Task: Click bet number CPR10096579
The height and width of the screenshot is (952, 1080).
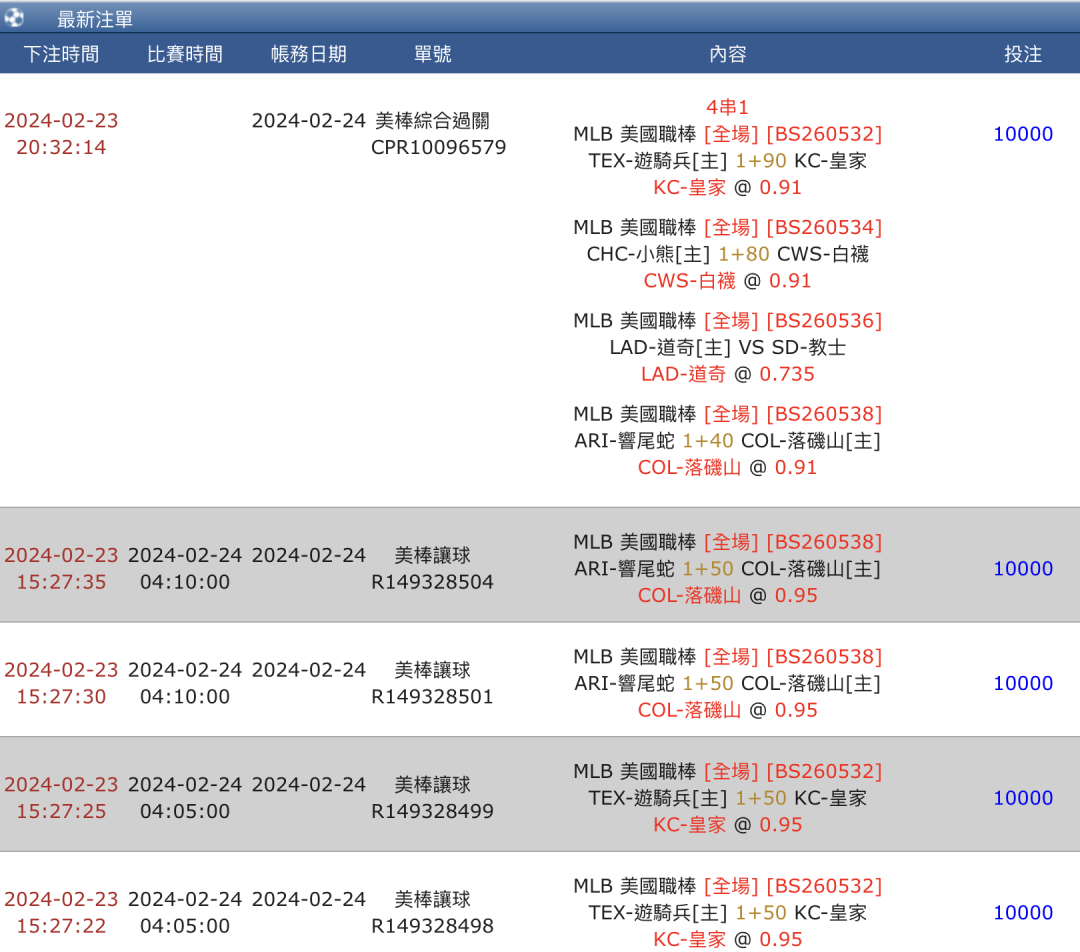Action: (x=439, y=147)
